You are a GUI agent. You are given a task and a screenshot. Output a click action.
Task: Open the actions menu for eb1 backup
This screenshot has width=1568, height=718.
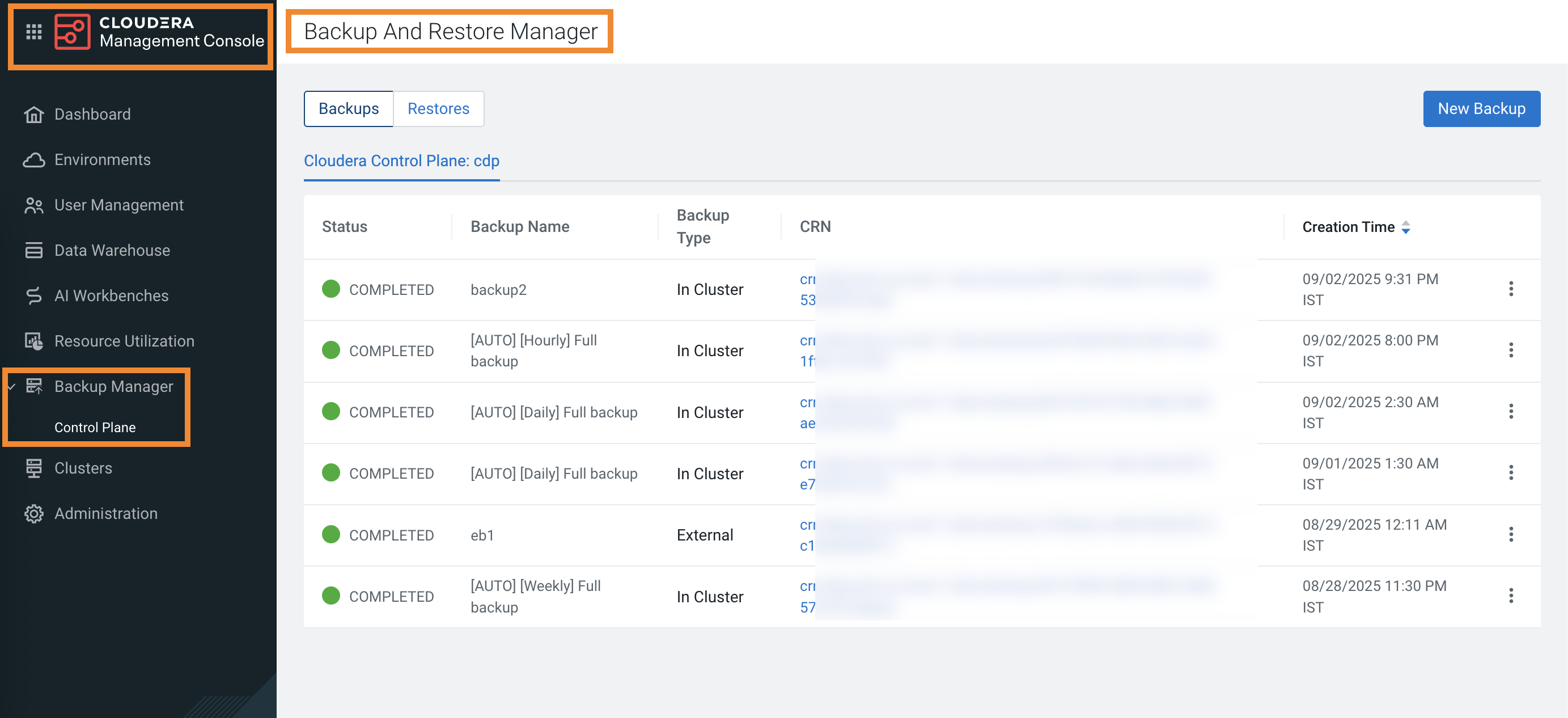[1512, 535]
